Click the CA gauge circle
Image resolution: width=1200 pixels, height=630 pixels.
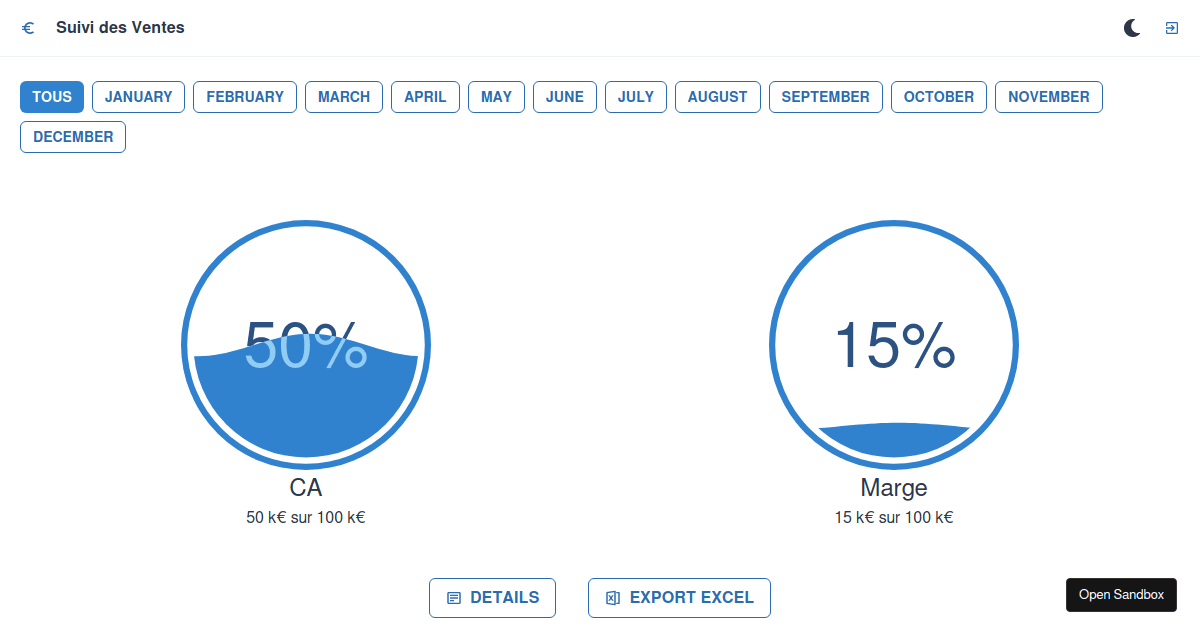[x=306, y=343]
